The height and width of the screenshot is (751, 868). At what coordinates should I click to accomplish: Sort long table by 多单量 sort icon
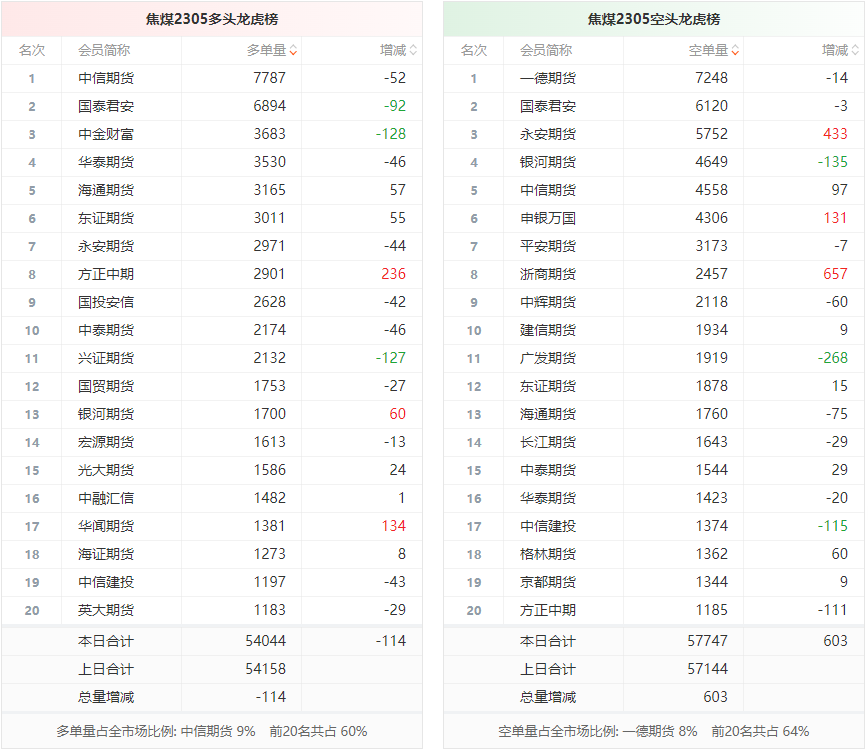293,51
